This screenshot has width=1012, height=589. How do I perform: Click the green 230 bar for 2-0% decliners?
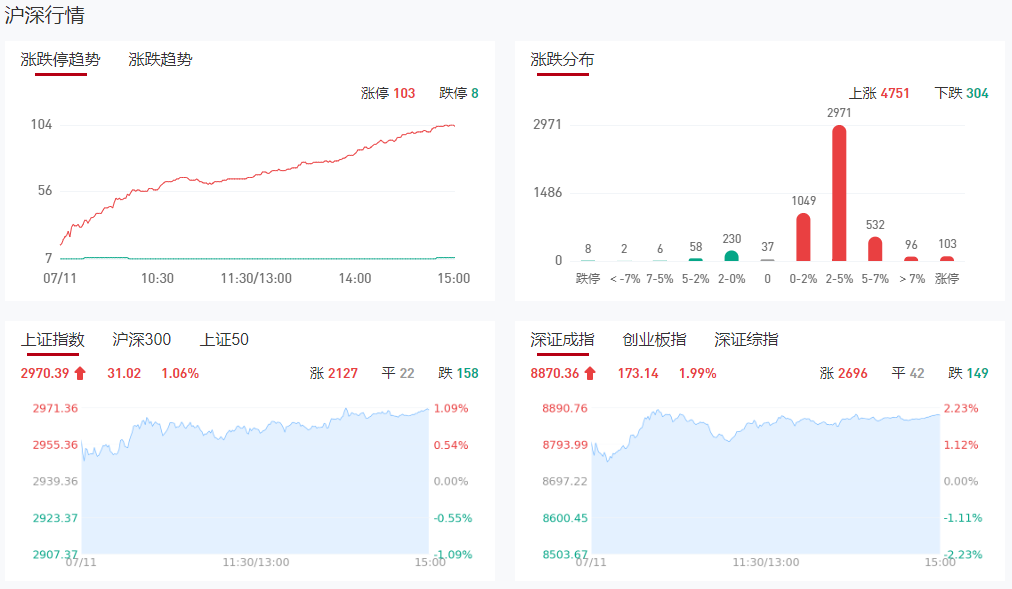[x=731, y=255]
